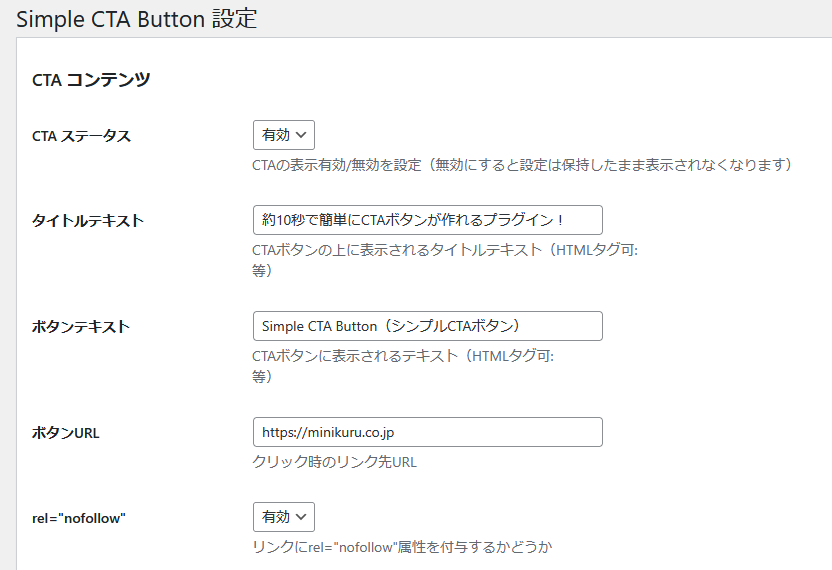Click the CTA ステータス field label
832x570 pixels.
pos(81,136)
